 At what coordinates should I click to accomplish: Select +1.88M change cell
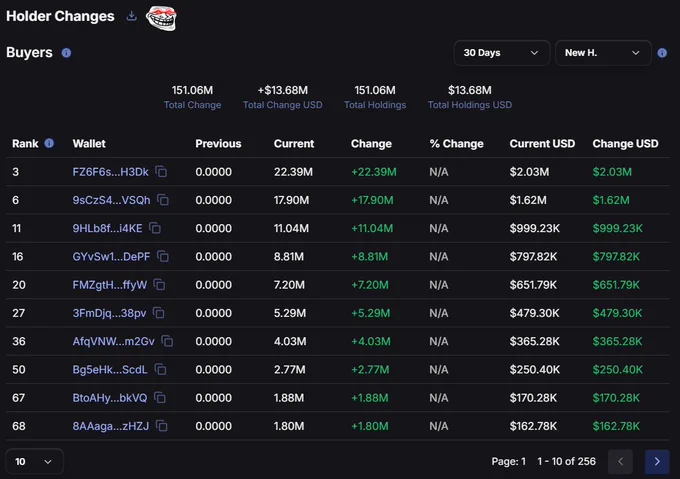tap(370, 398)
